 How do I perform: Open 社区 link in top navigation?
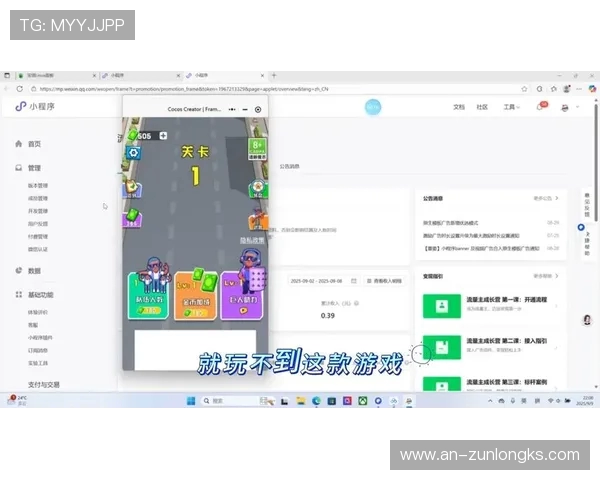coord(482,107)
